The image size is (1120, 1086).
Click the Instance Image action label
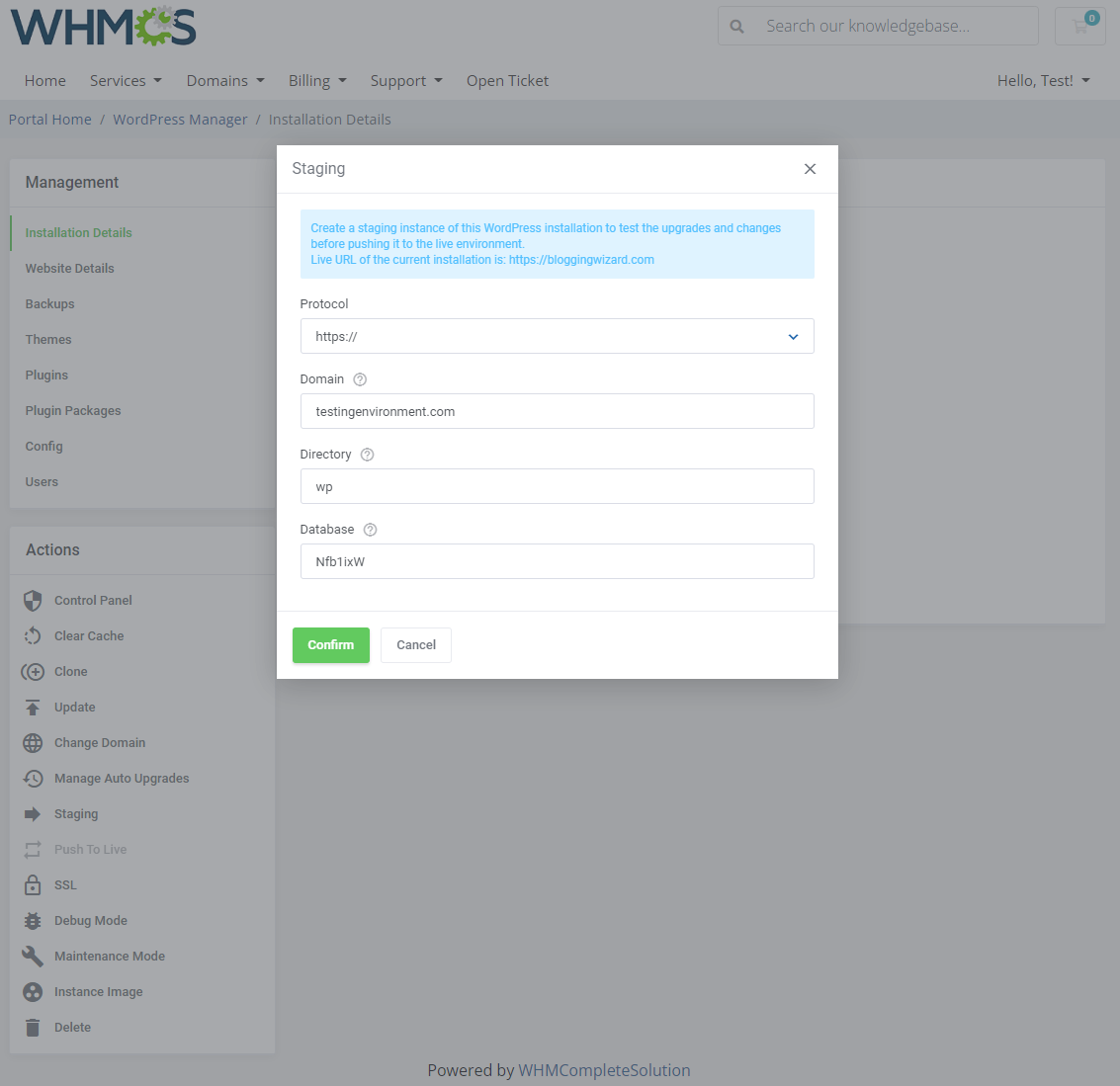point(99,992)
